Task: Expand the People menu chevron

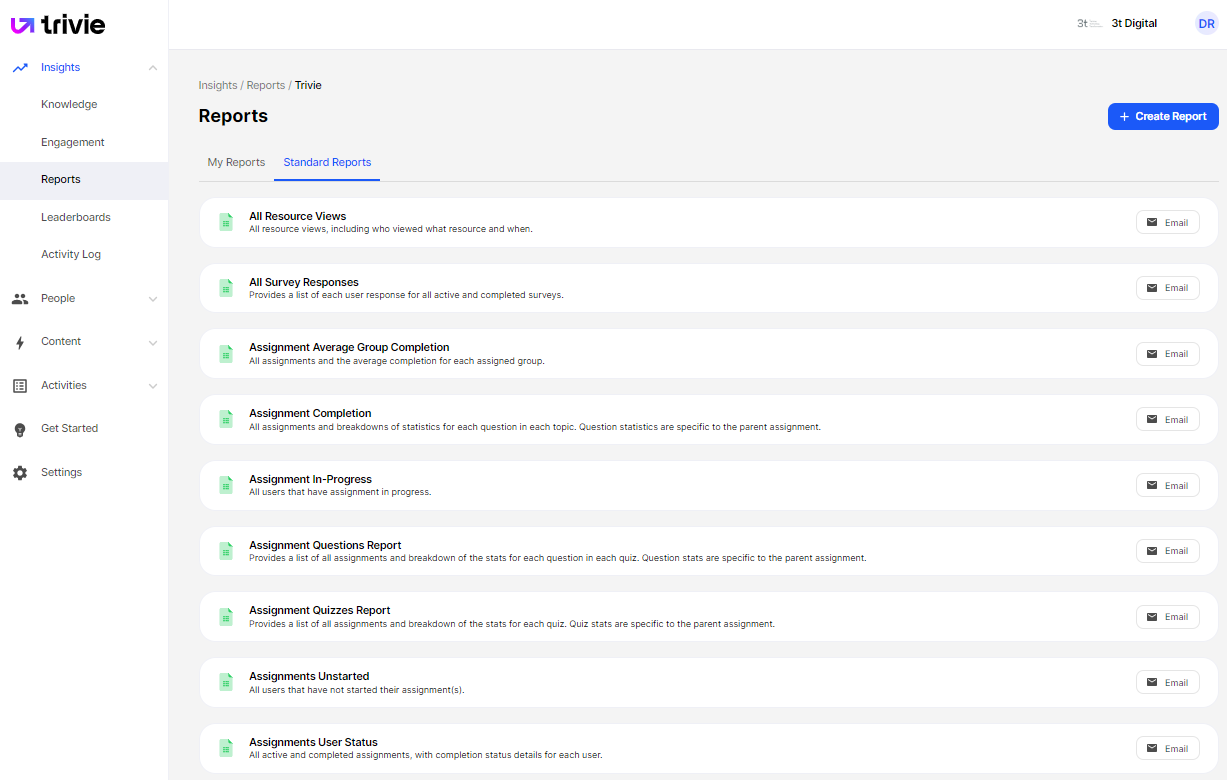Action: pos(152,299)
